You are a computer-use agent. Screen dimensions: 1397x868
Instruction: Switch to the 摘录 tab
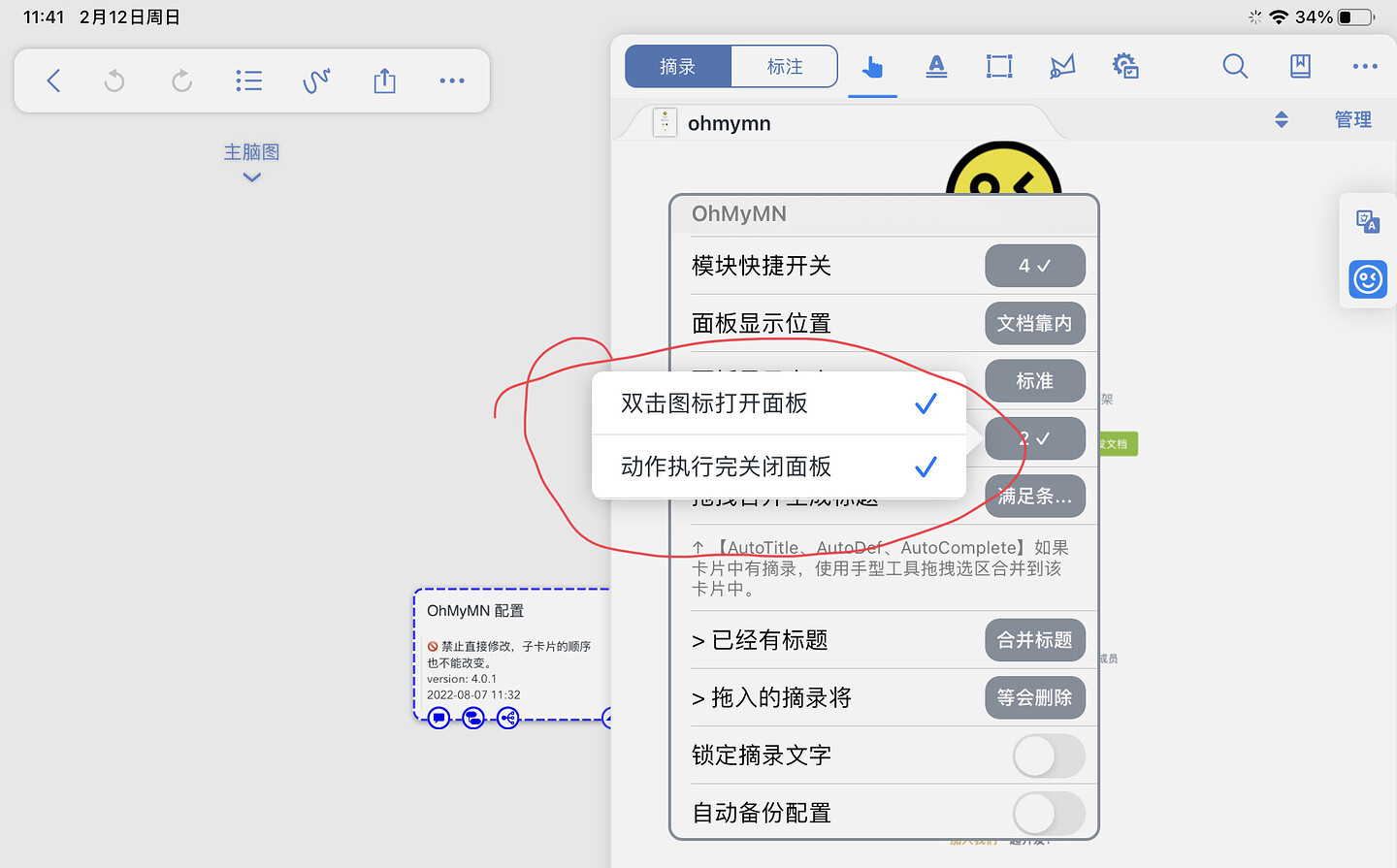[678, 66]
